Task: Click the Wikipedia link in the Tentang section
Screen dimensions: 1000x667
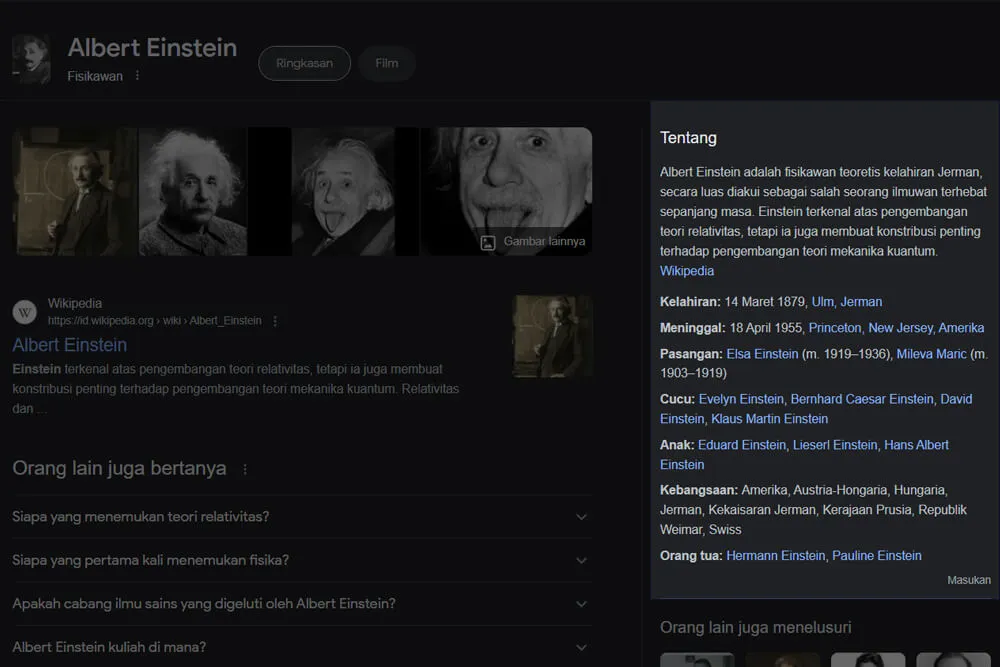Action: click(x=686, y=270)
